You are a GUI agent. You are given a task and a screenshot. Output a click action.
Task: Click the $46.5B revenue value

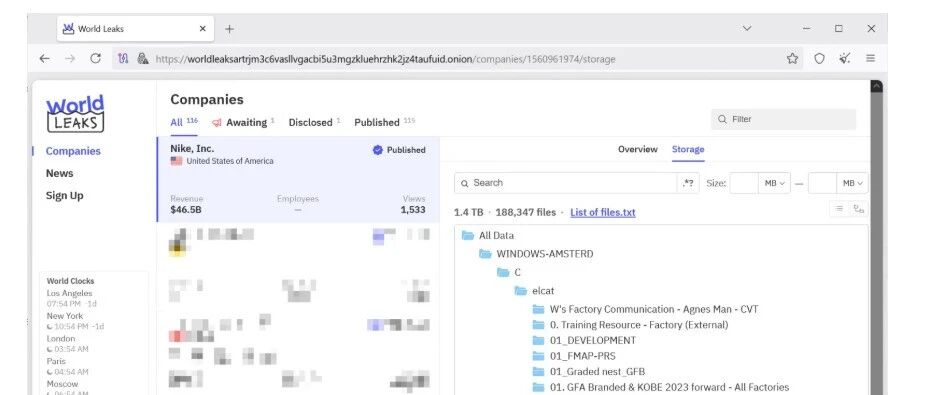[186, 209]
